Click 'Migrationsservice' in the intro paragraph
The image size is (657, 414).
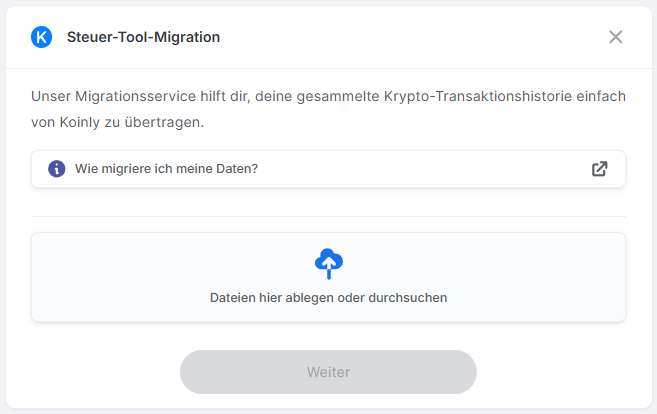tap(135, 96)
